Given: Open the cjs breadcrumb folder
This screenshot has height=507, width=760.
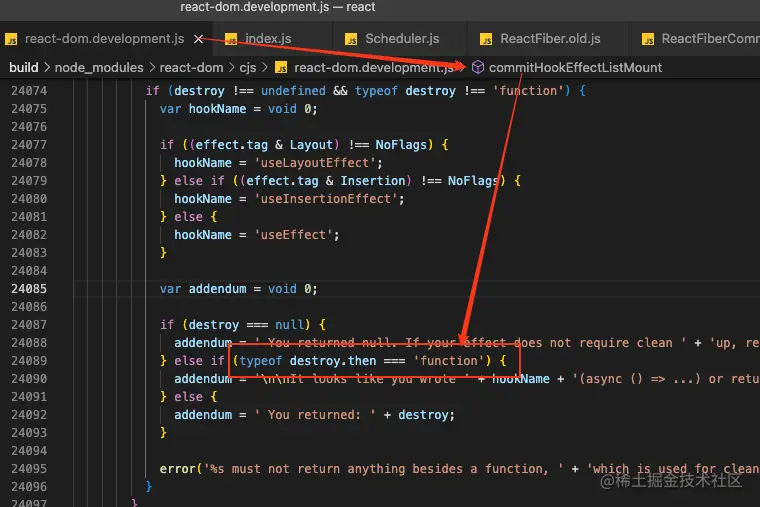Looking at the screenshot, I should pyautogui.click(x=248, y=67).
